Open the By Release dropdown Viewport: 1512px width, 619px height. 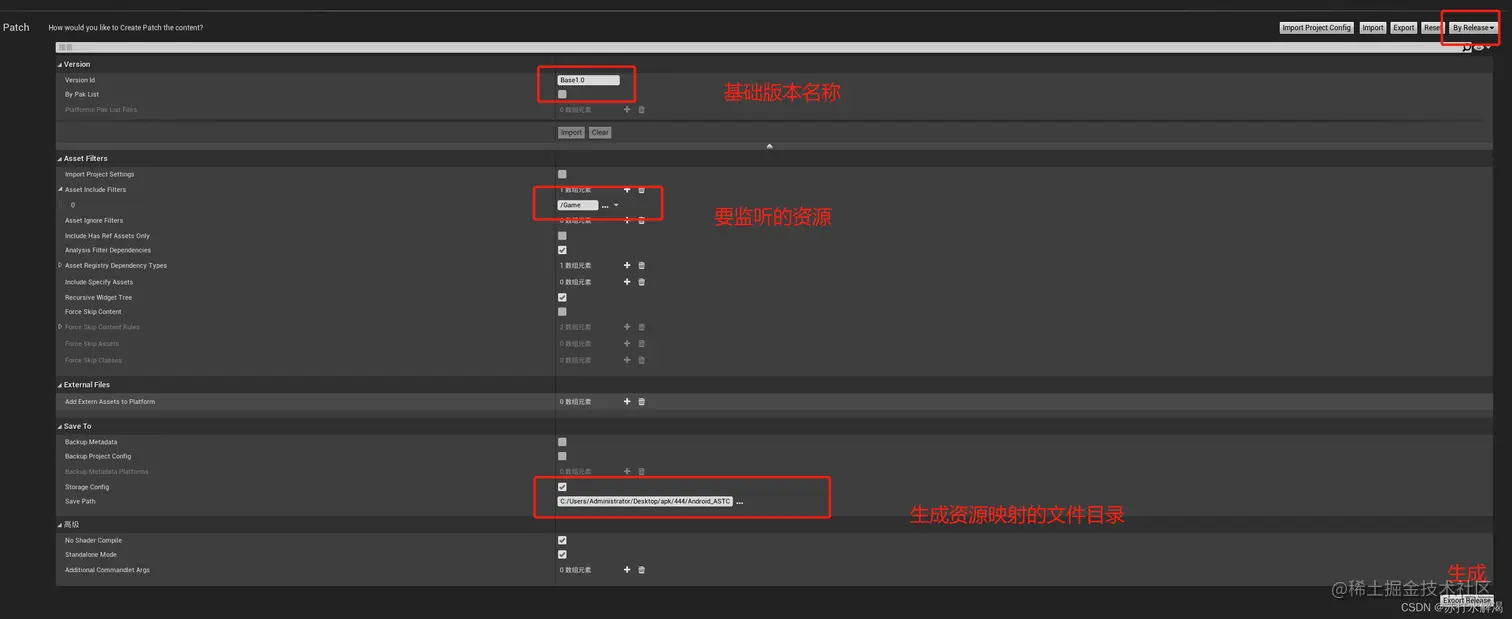(x=1469, y=27)
